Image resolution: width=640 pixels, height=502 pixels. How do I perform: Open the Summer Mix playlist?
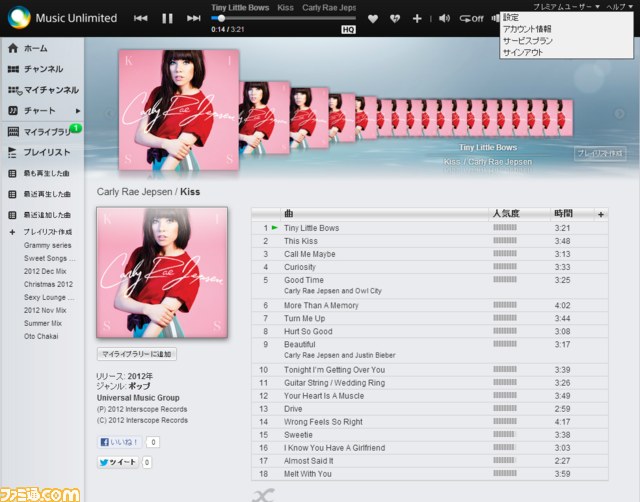[x=43, y=323]
